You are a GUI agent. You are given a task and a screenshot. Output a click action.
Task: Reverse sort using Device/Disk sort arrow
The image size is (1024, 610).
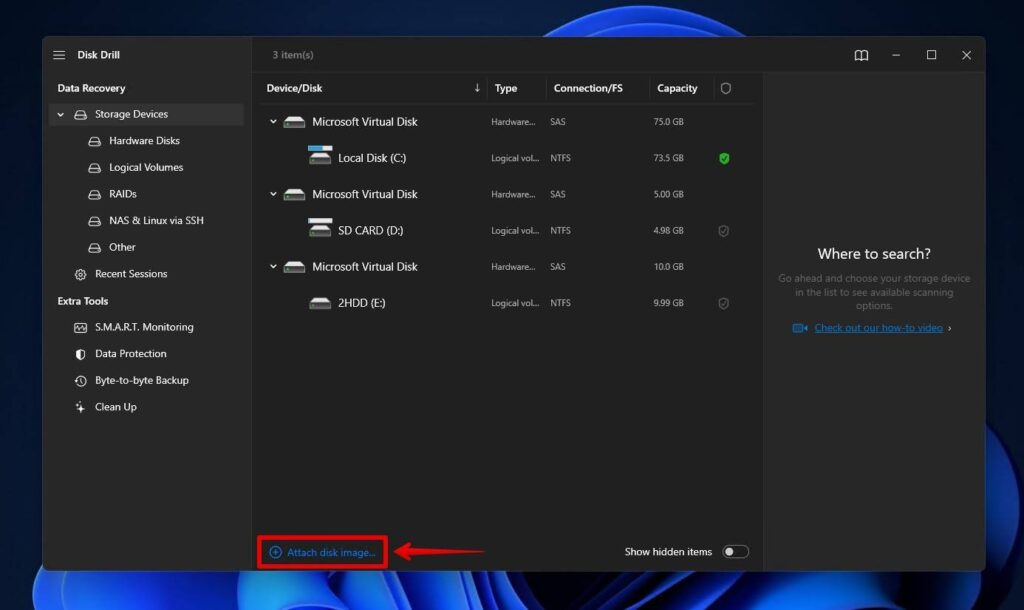tap(477, 88)
